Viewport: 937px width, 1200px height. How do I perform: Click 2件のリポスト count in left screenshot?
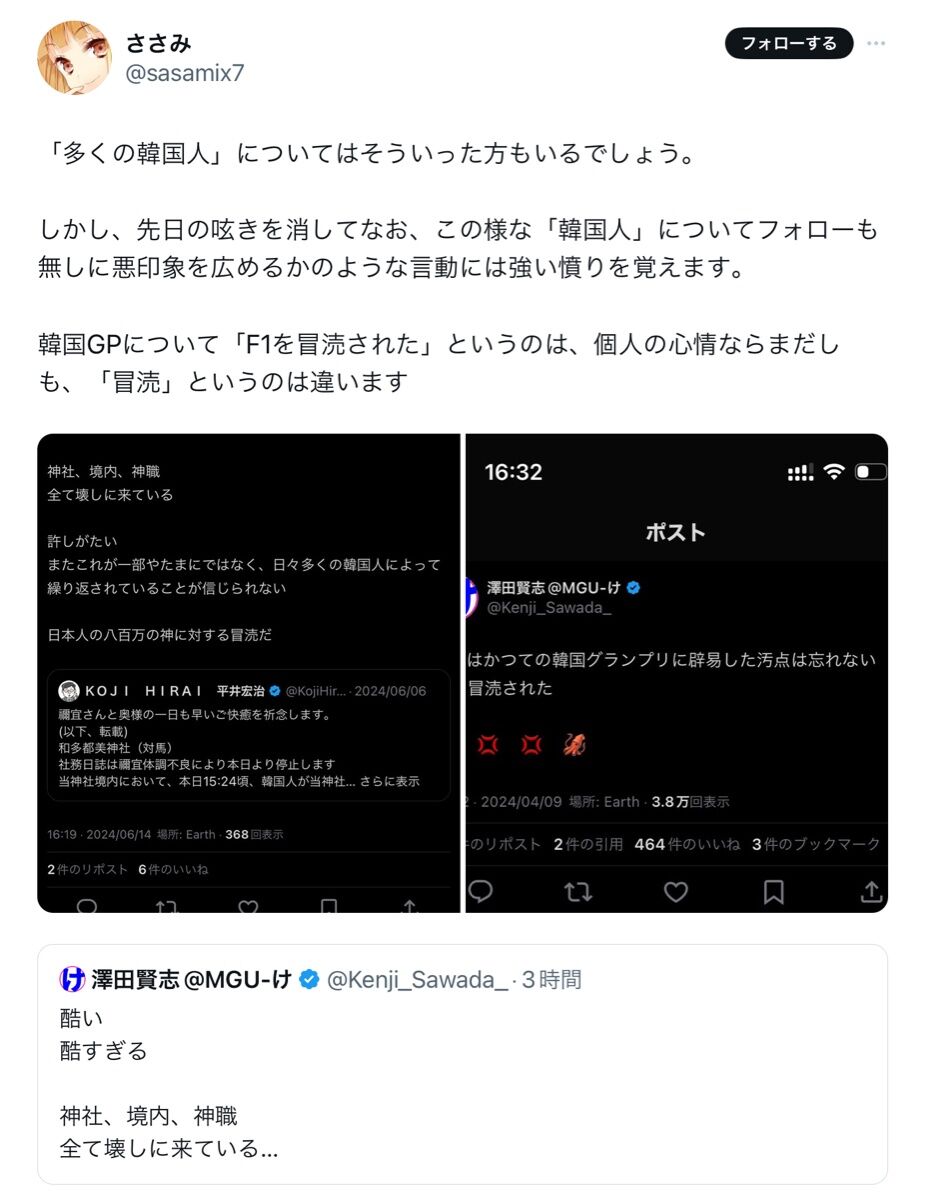click(88, 869)
